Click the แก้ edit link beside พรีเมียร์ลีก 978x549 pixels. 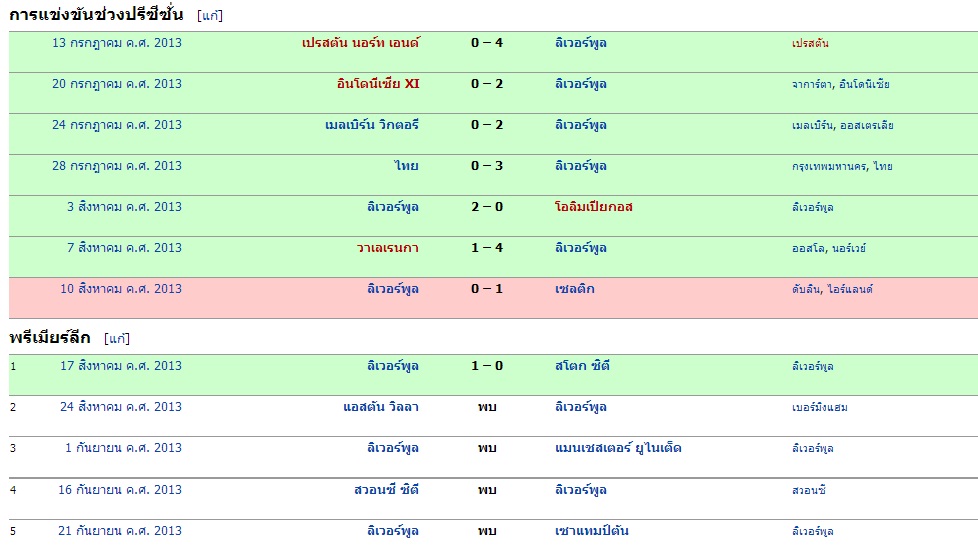coord(117,338)
